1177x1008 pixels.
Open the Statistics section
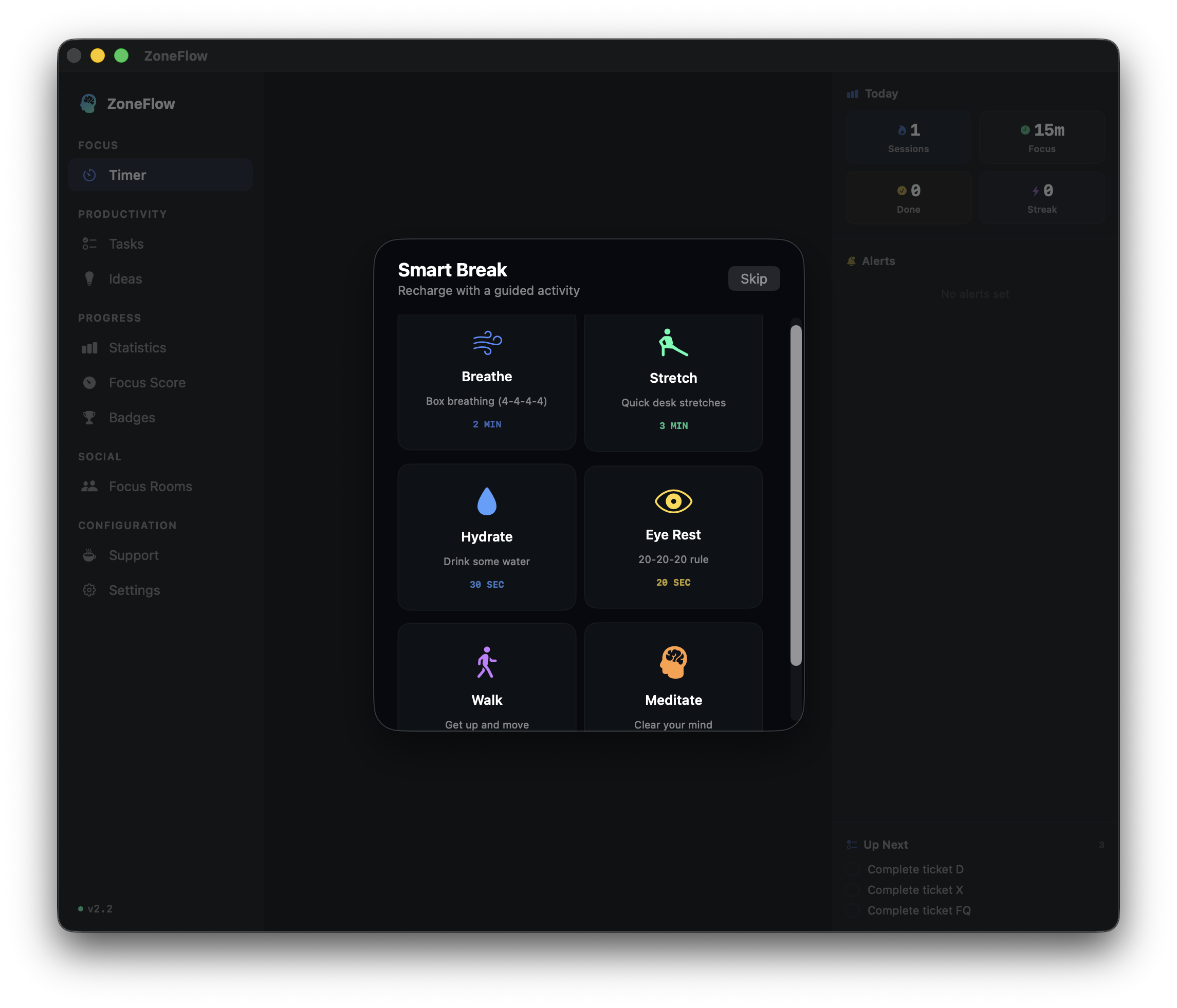pyautogui.click(x=137, y=347)
